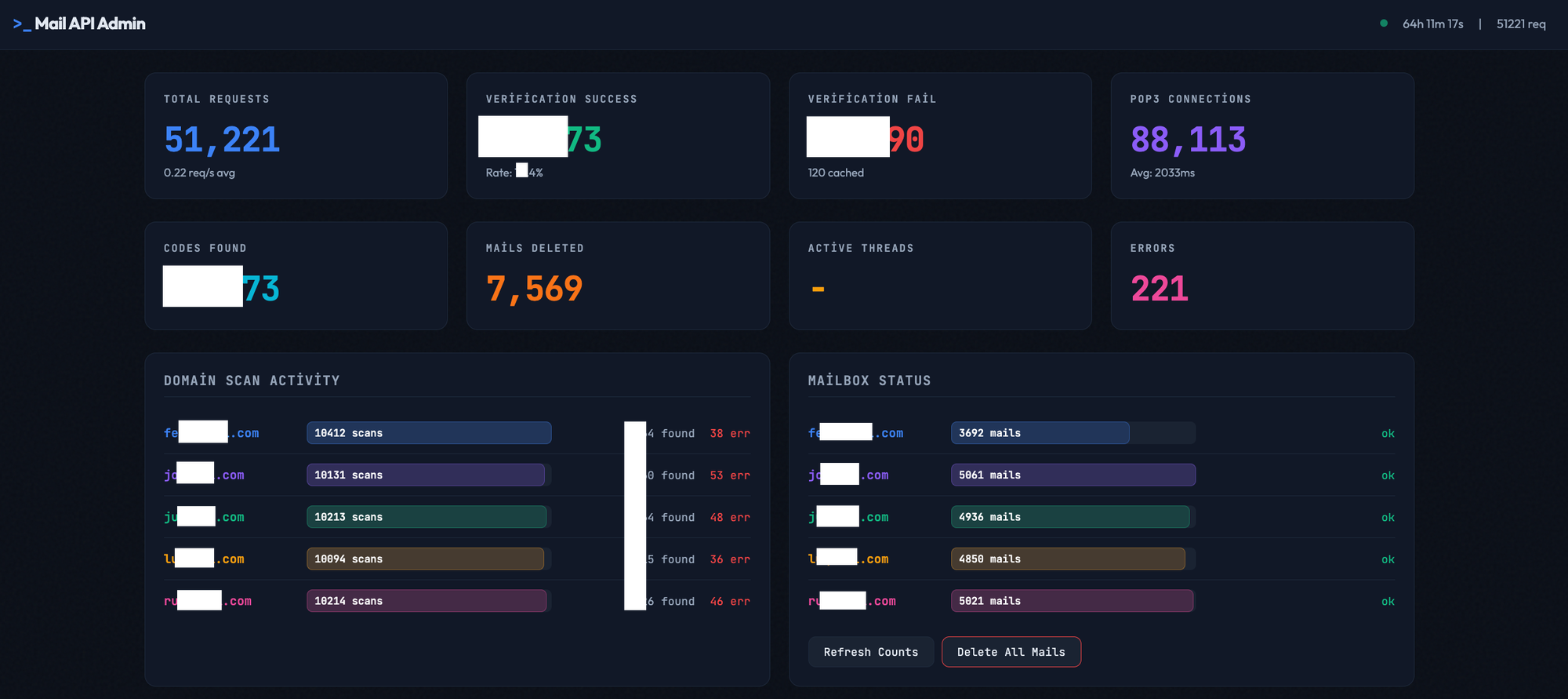The height and width of the screenshot is (699, 1568).
Task: Click the 10131 scans purple bar
Action: pyautogui.click(x=425, y=475)
